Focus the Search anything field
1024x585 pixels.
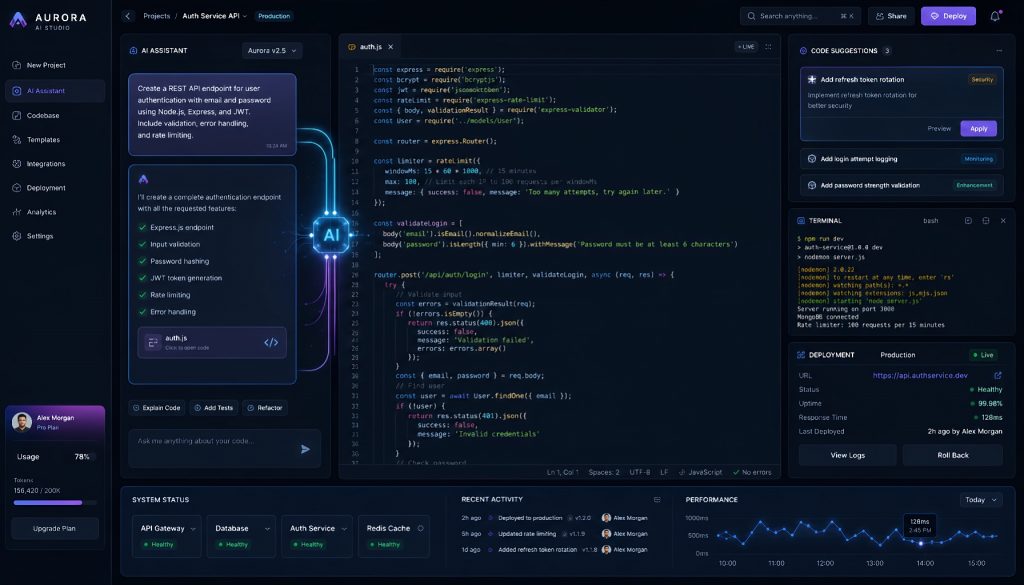click(x=800, y=16)
